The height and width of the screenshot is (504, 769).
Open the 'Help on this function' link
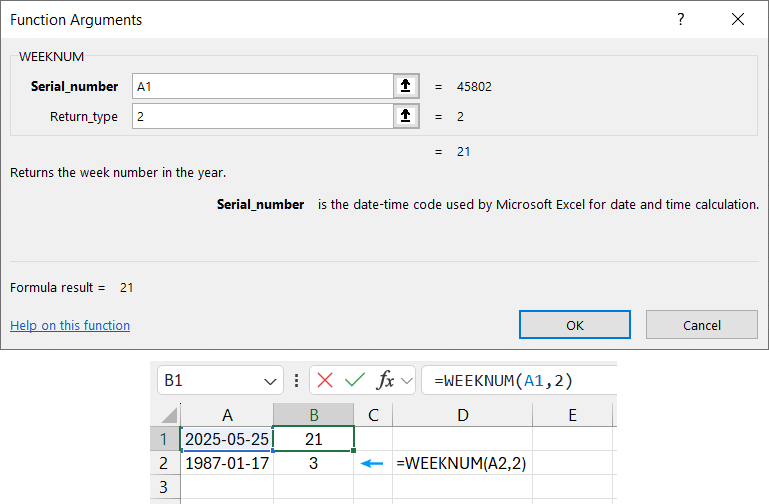[x=70, y=325]
